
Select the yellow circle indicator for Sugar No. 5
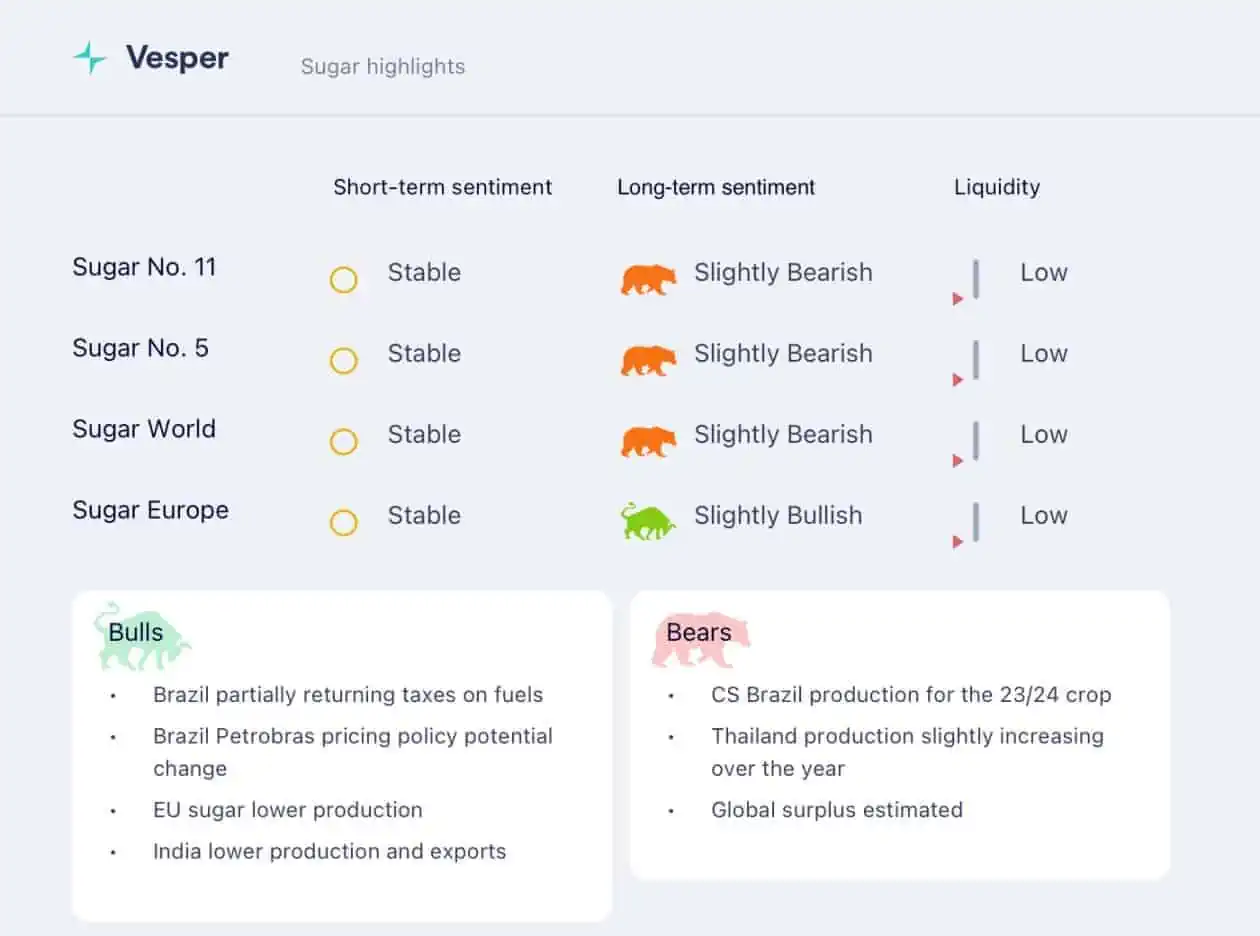(x=343, y=361)
